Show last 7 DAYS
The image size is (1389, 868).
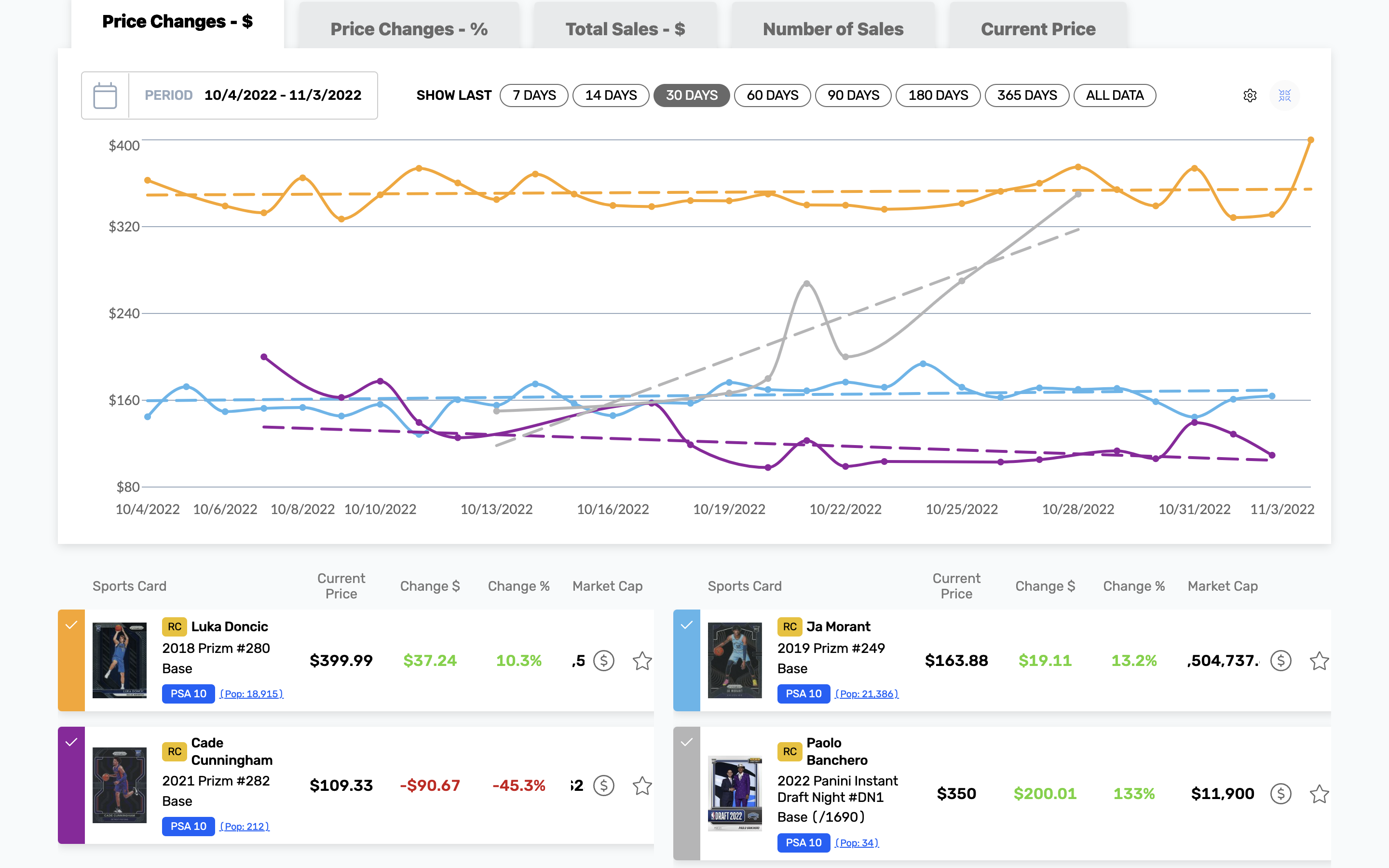(x=534, y=95)
